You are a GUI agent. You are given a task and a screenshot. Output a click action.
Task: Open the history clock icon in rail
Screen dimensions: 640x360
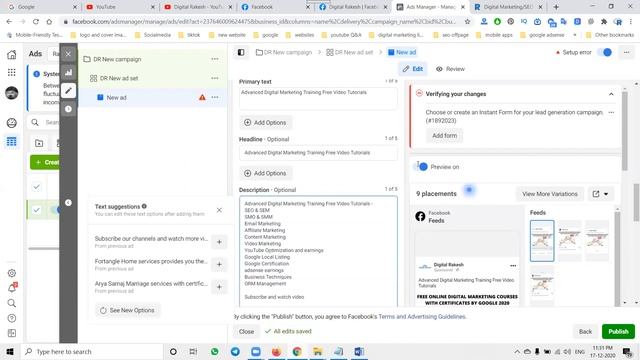(68, 109)
